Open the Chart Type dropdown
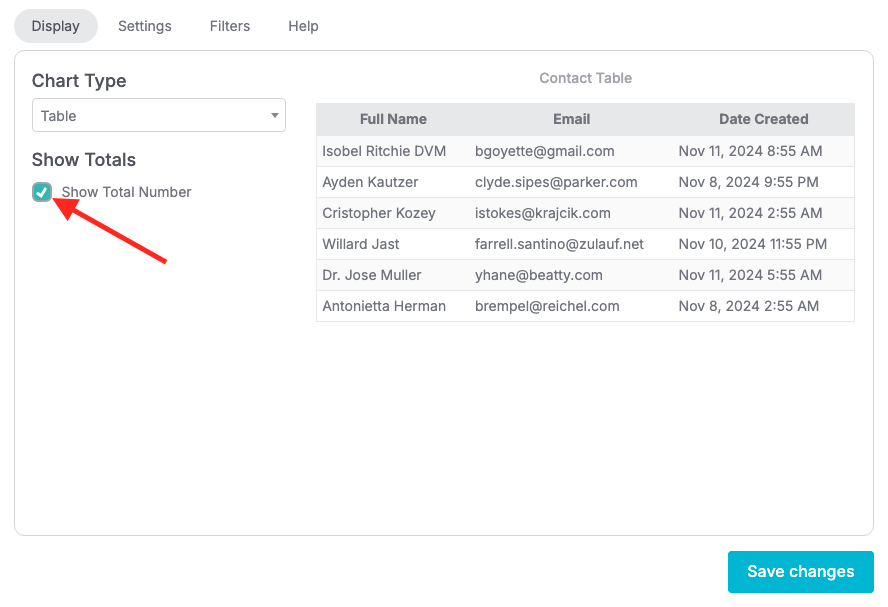This screenshot has height=607, width=888. pos(159,116)
